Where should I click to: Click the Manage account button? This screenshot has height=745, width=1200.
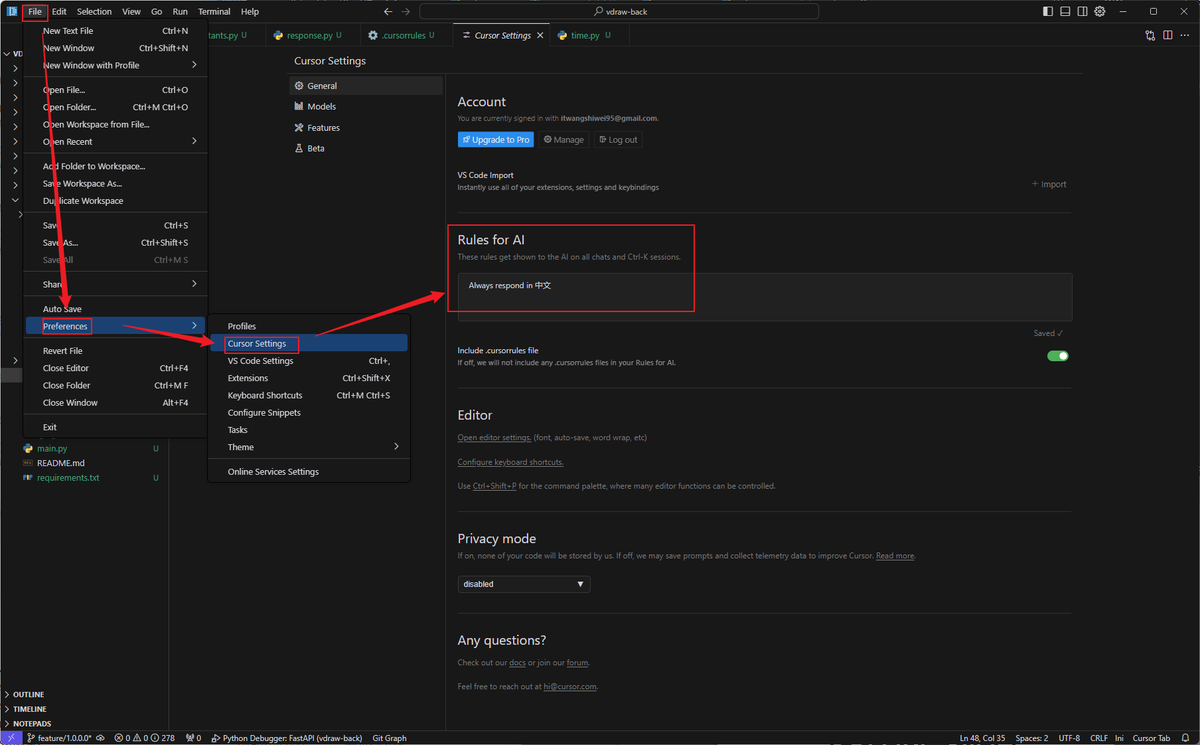click(564, 140)
